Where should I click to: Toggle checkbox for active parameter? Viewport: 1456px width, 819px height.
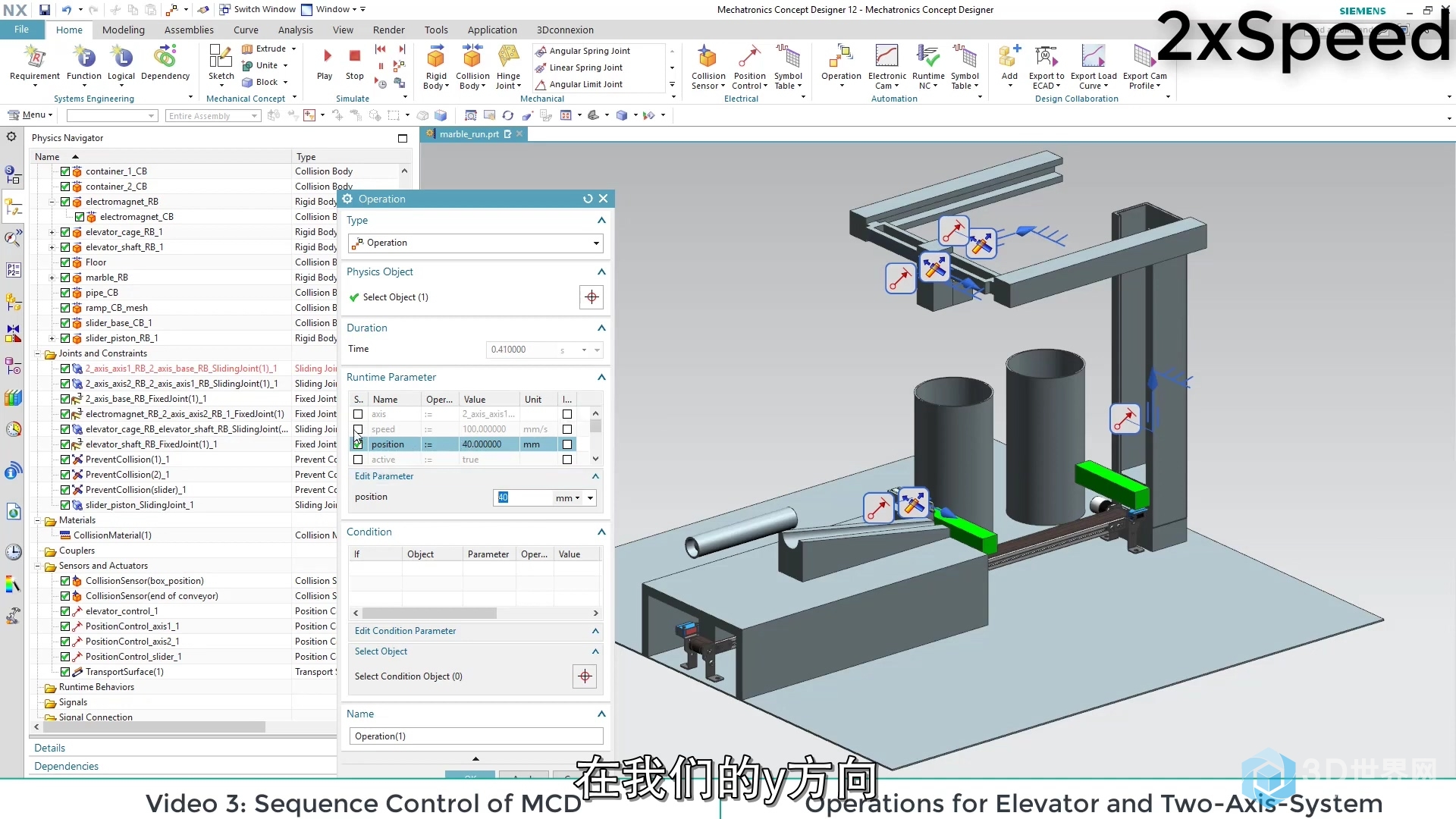[358, 459]
